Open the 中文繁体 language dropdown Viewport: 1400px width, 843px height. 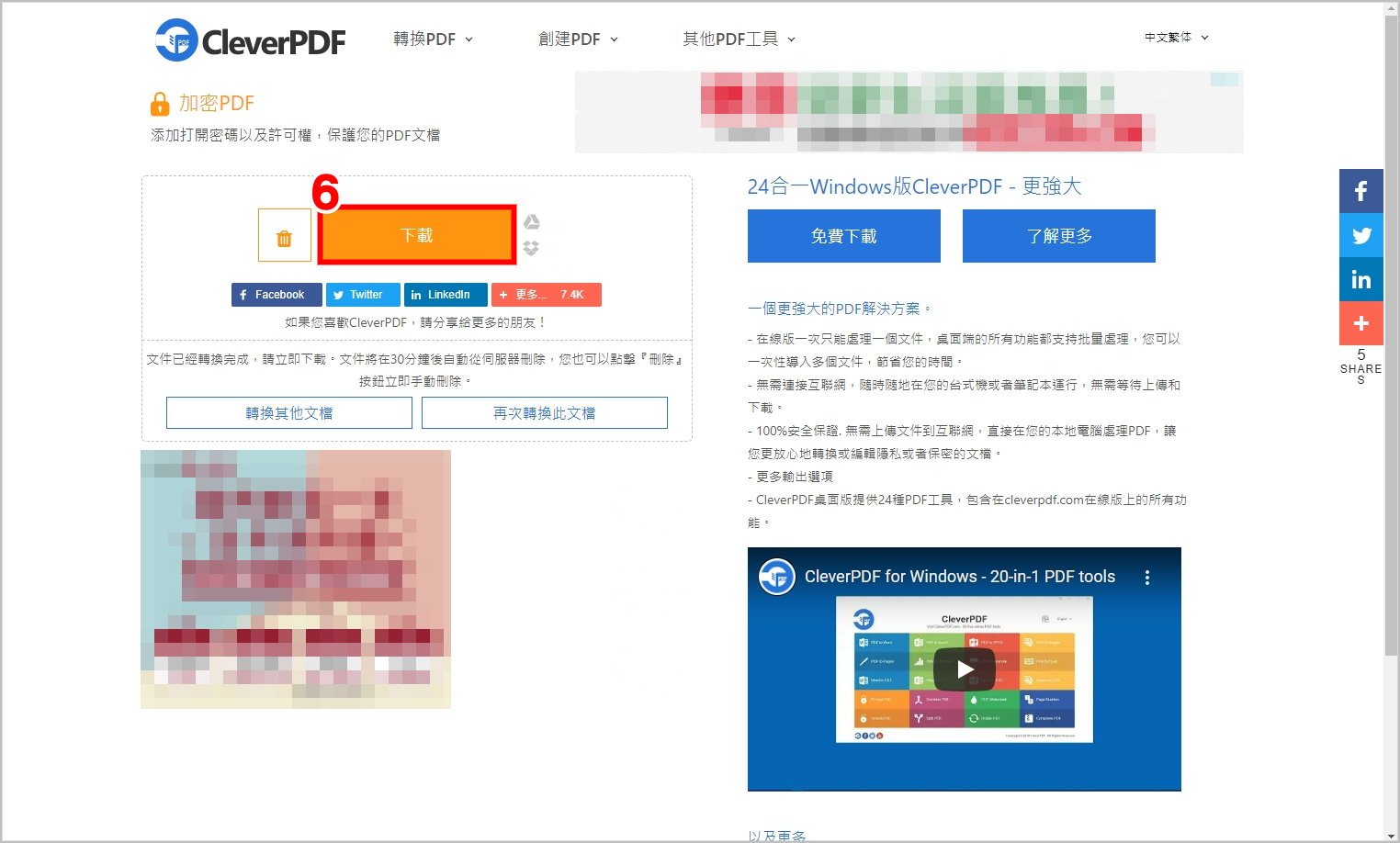tap(1176, 38)
